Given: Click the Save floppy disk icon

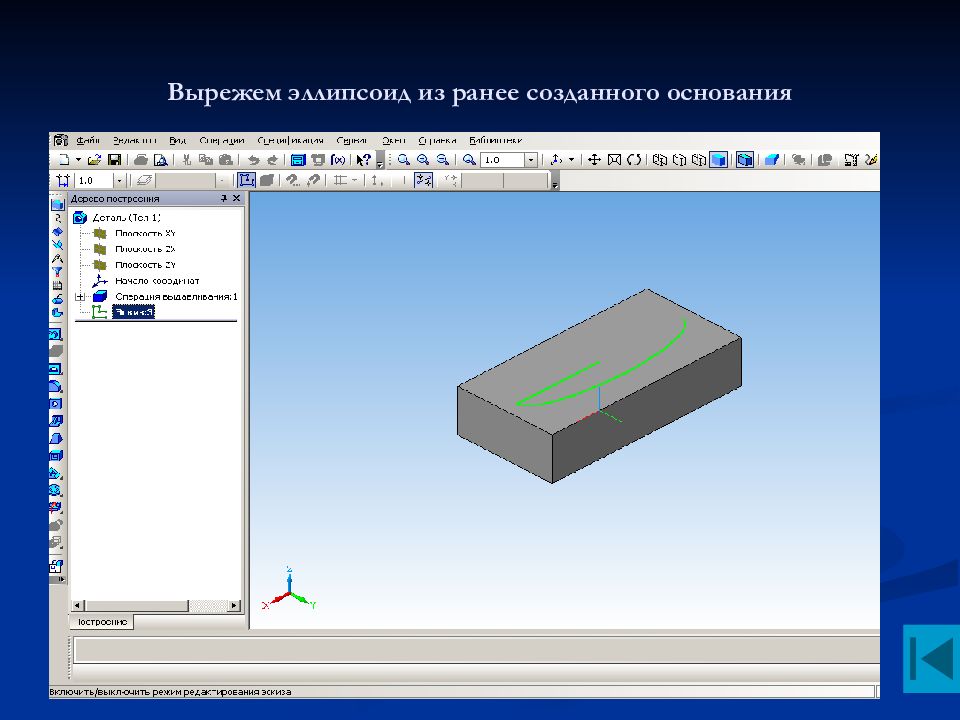Looking at the screenshot, I should 114,160.
